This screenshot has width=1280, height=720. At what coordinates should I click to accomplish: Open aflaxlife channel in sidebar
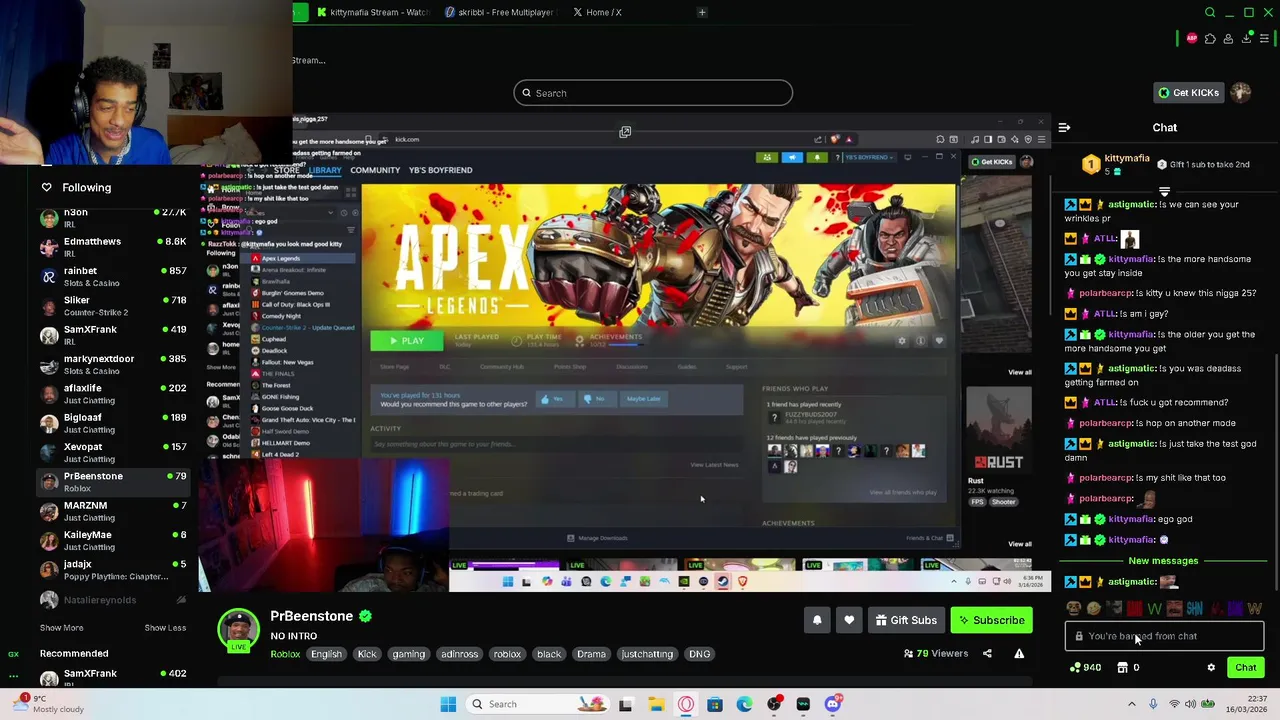[x=113, y=394]
